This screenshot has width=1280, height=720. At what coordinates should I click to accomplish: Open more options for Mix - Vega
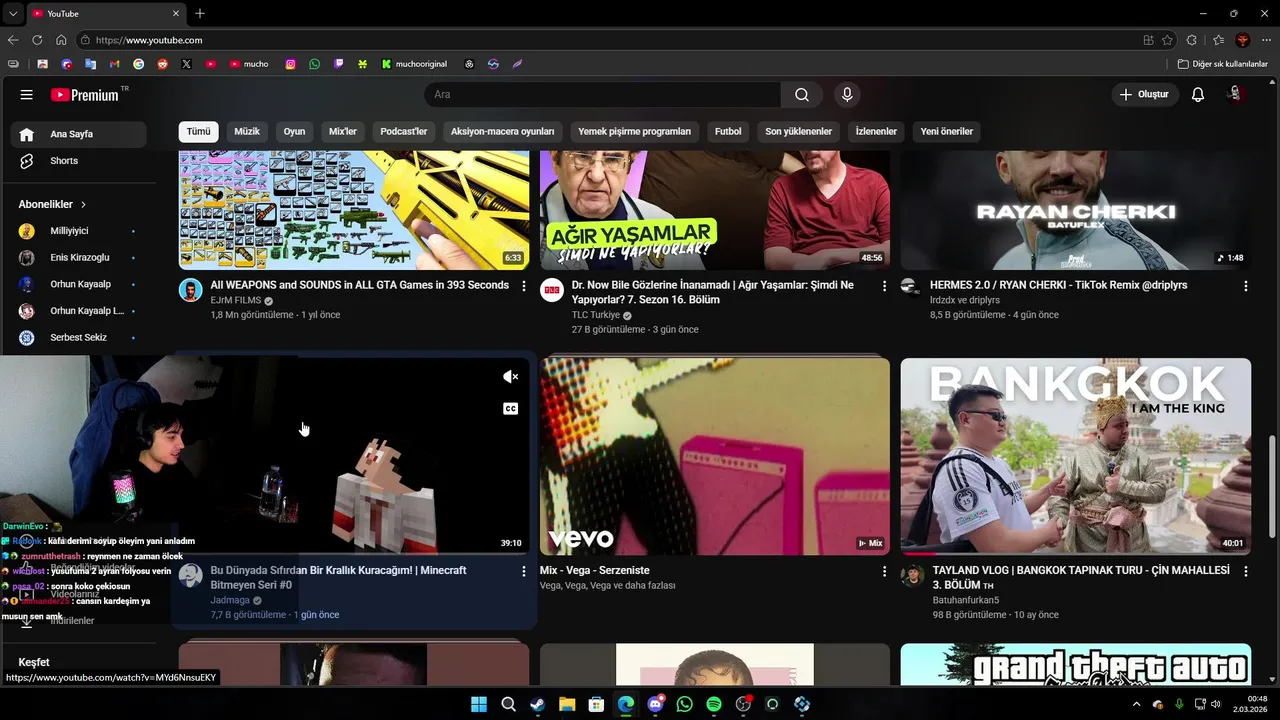click(884, 571)
